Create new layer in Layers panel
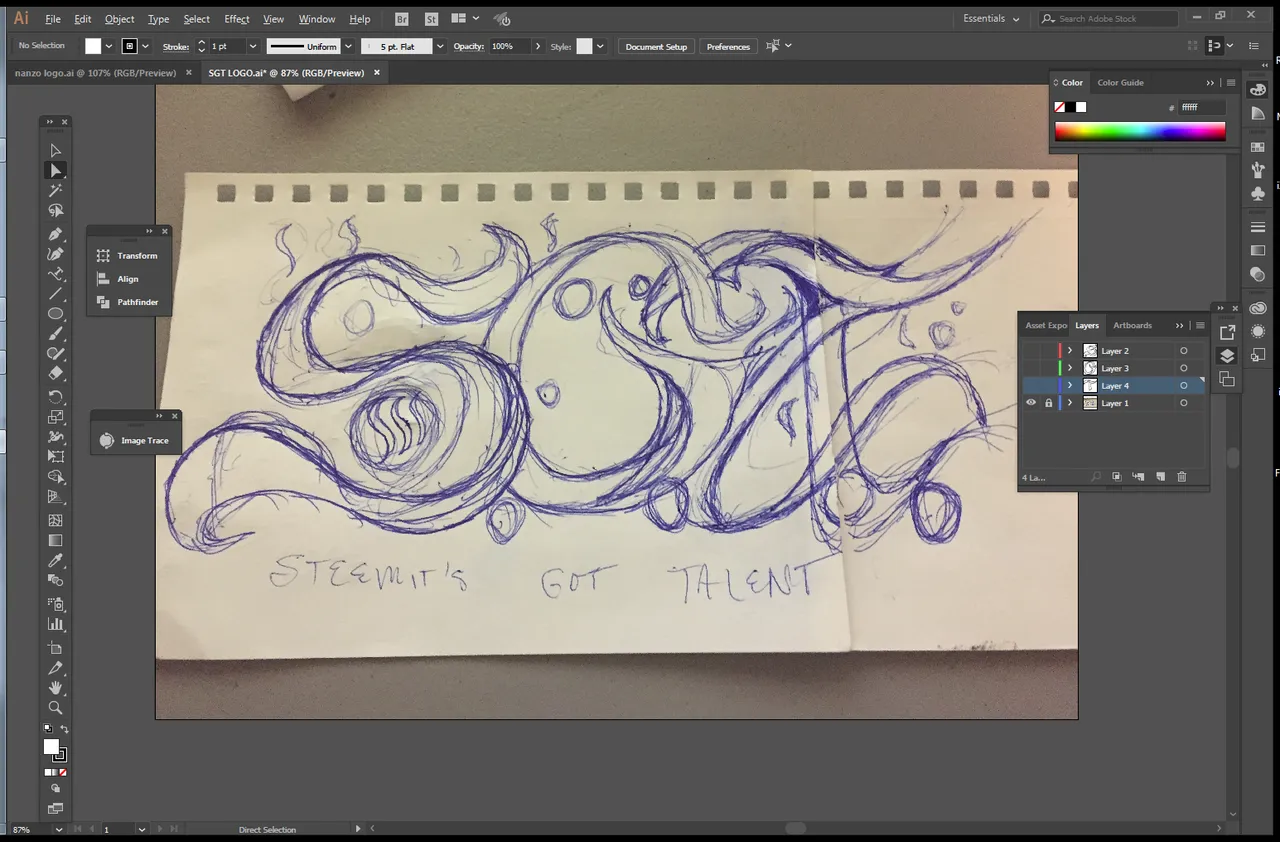The width and height of the screenshot is (1280, 842). click(1160, 477)
